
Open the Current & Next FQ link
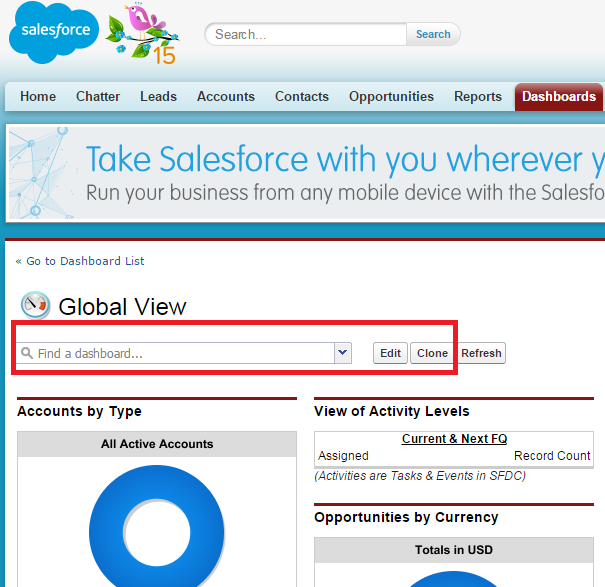[454, 439]
